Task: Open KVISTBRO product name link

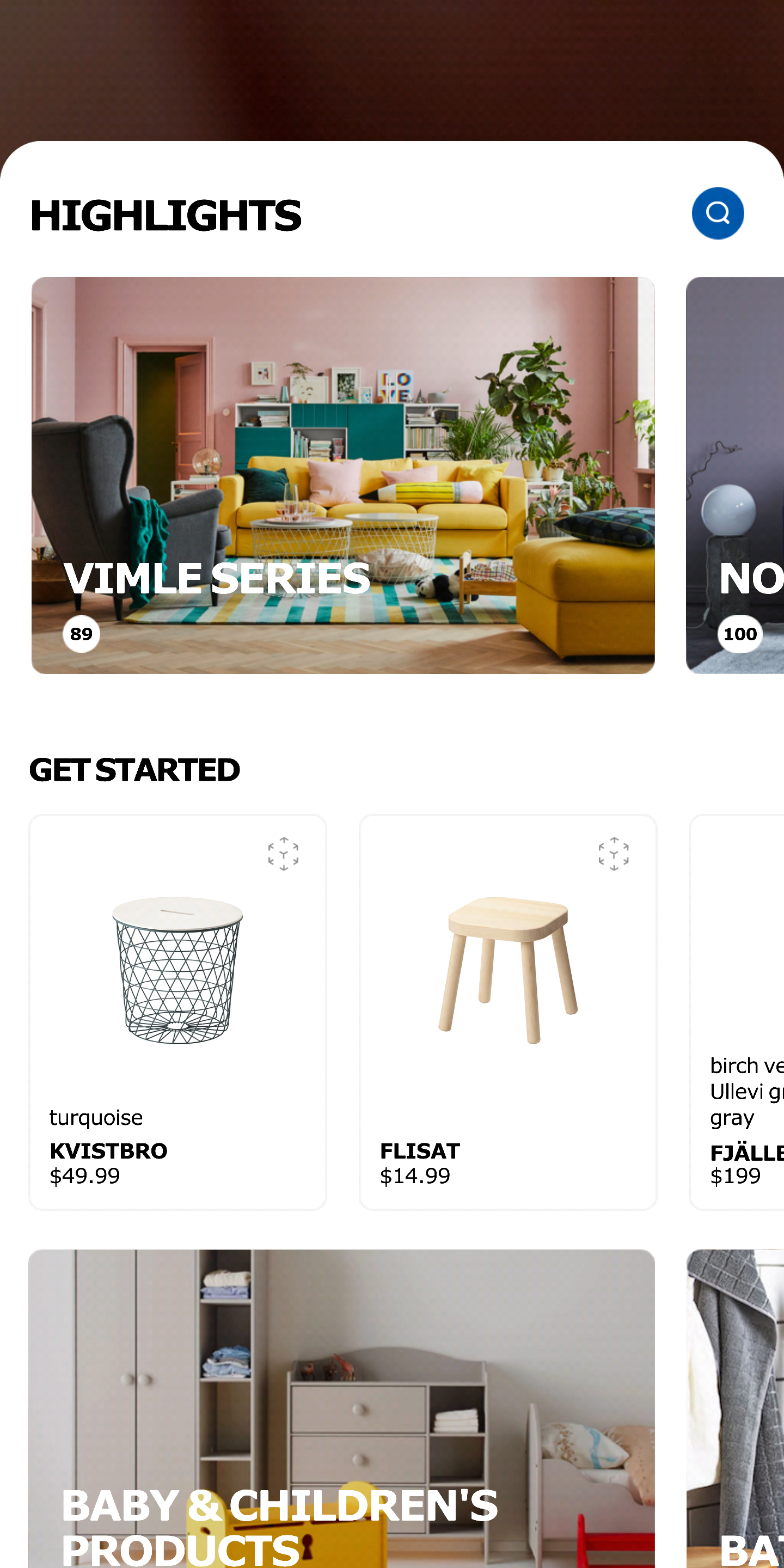Action: coord(108,1150)
